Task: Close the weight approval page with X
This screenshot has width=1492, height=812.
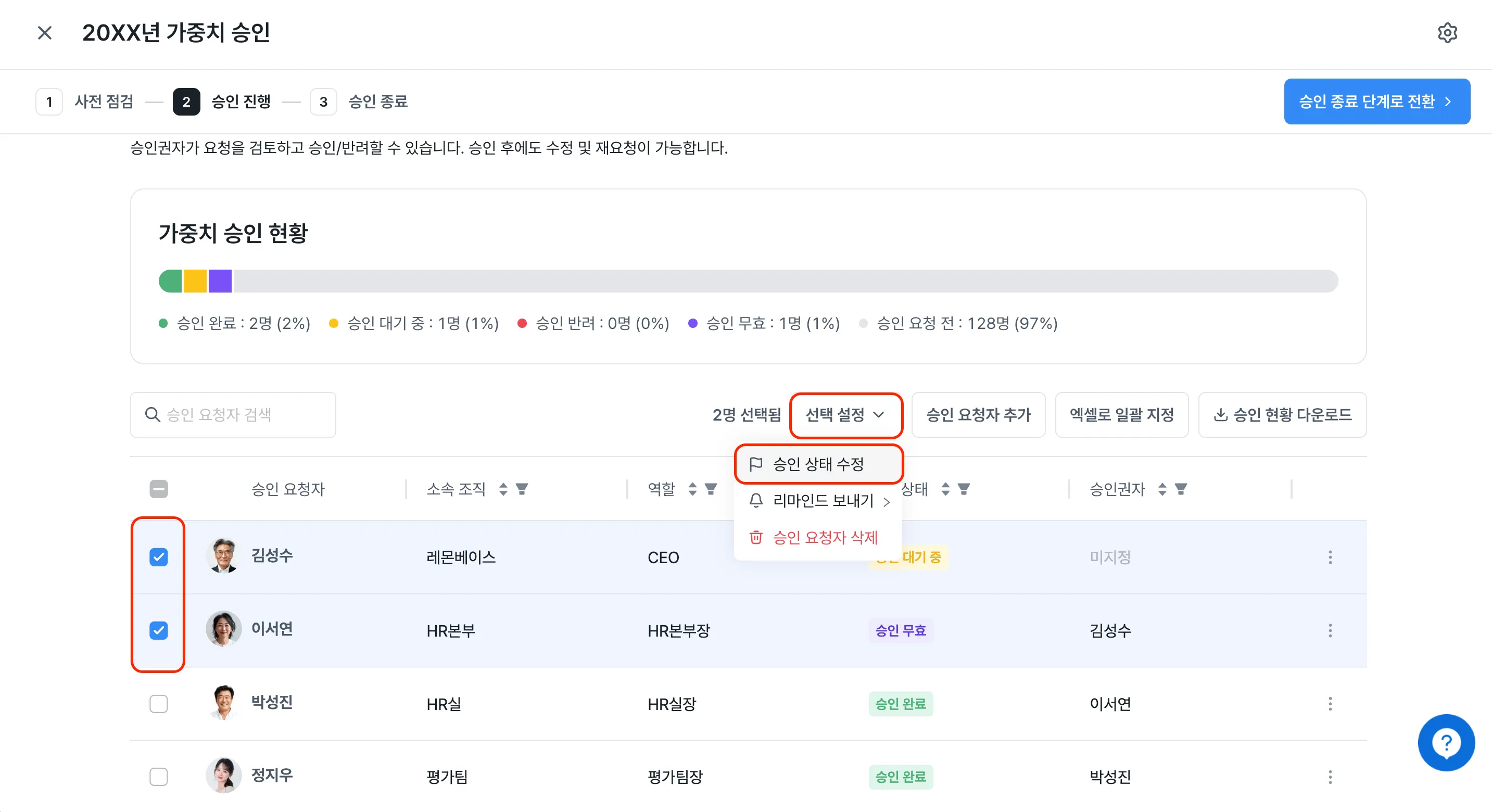Action: coord(45,33)
